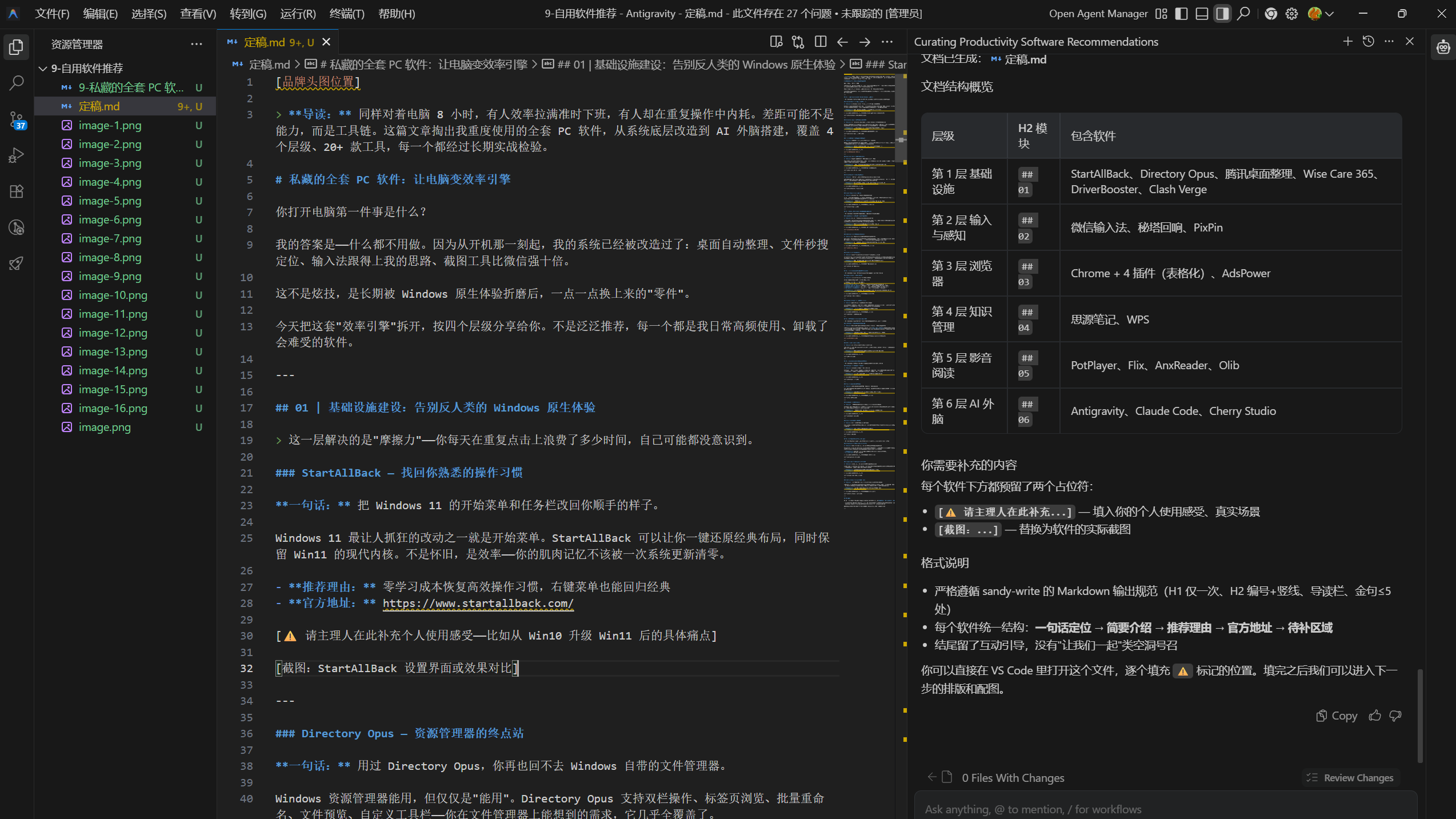Open the account avatar dropdown arrow
The height and width of the screenshot is (819, 1456).
(x=1330, y=14)
